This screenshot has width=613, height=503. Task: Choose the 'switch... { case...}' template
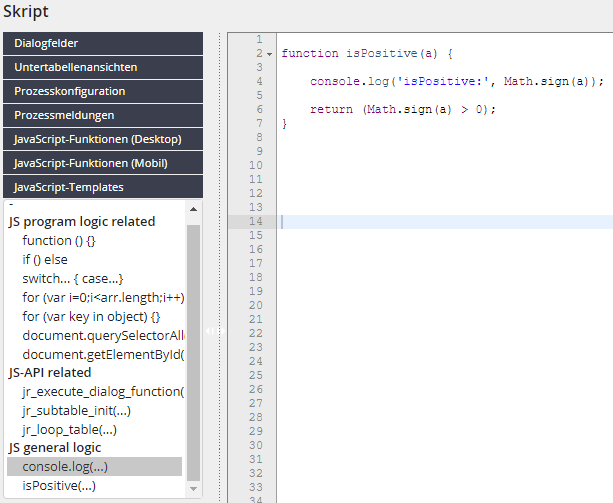pos(72,278)
